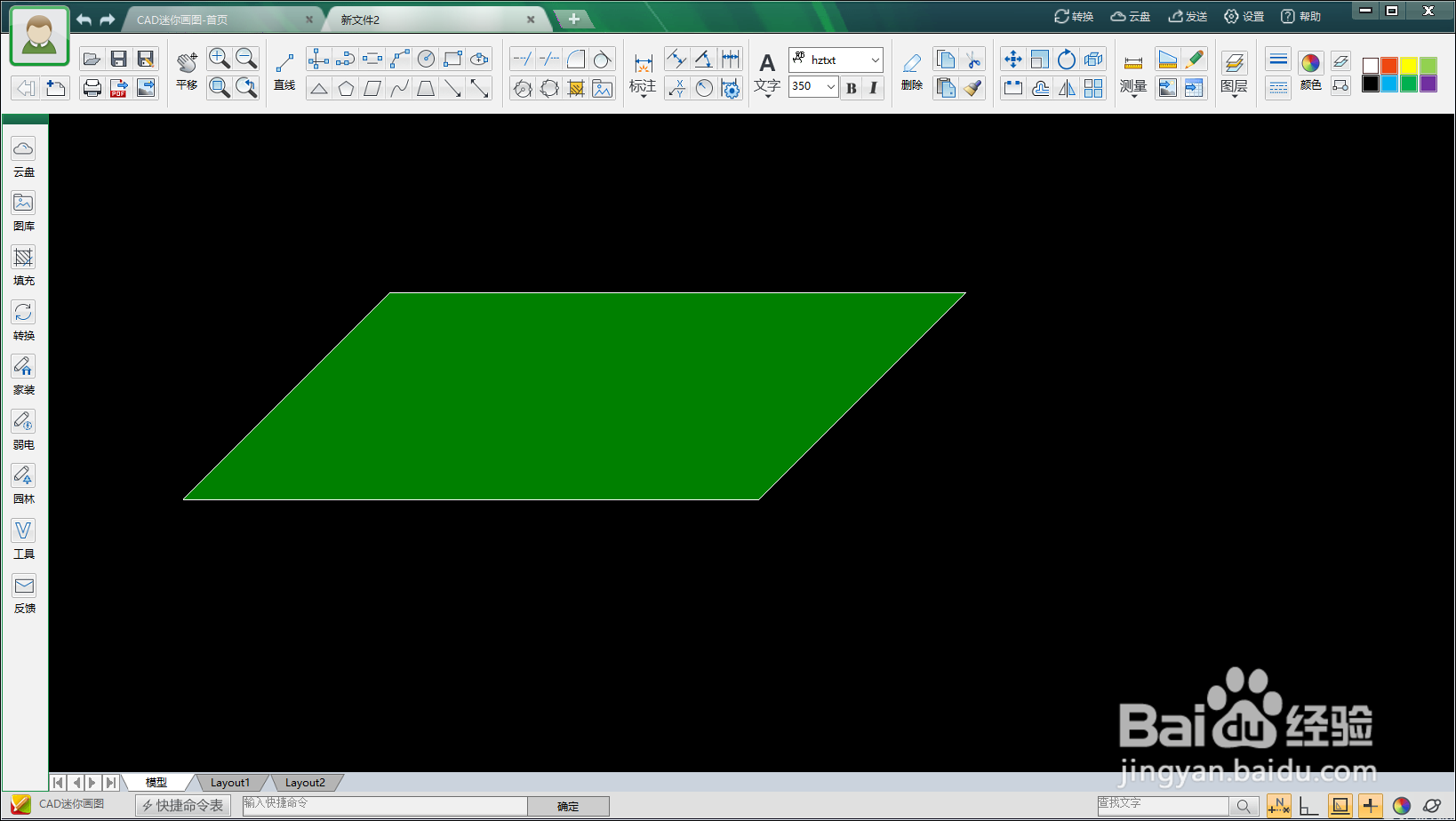This screenshot has width=1456, height=821.
Task: Switch to the 模型 model tab
Action: (x=156, y=783)
